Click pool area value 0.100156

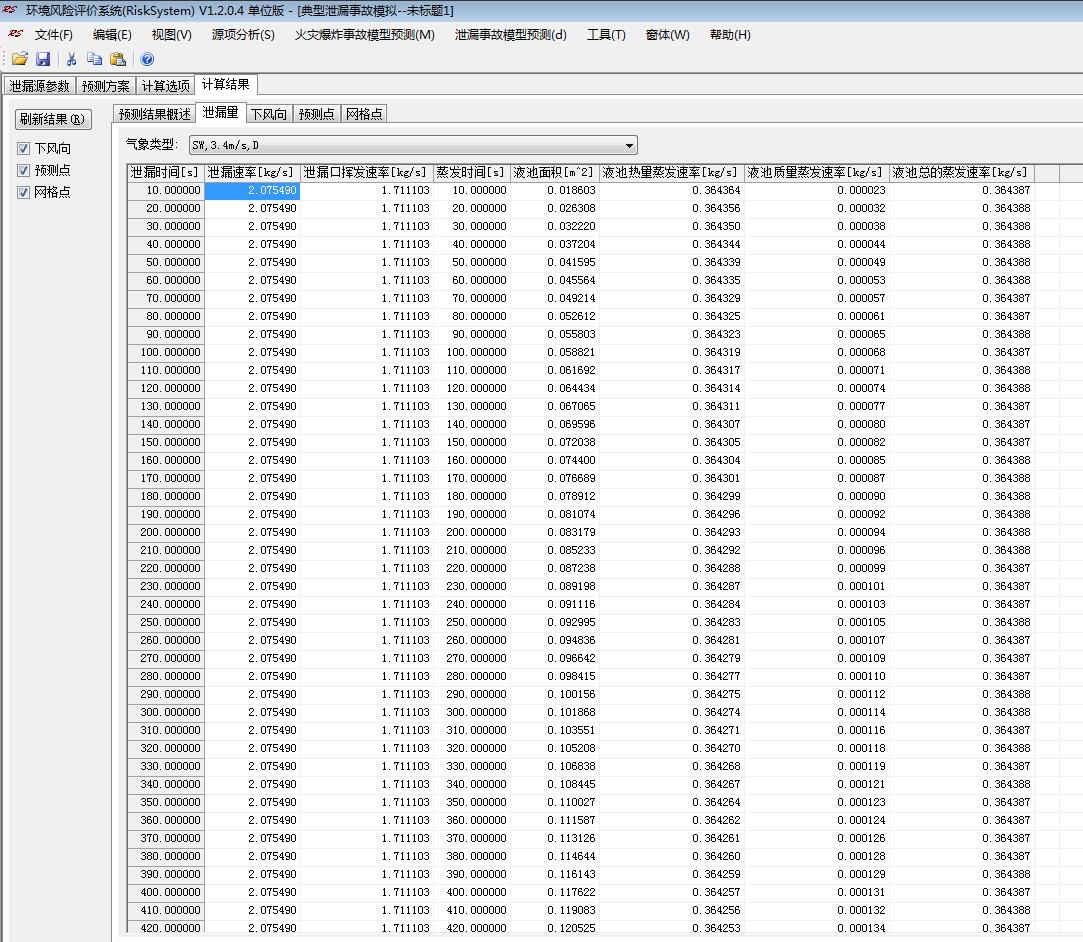point(554,694)
